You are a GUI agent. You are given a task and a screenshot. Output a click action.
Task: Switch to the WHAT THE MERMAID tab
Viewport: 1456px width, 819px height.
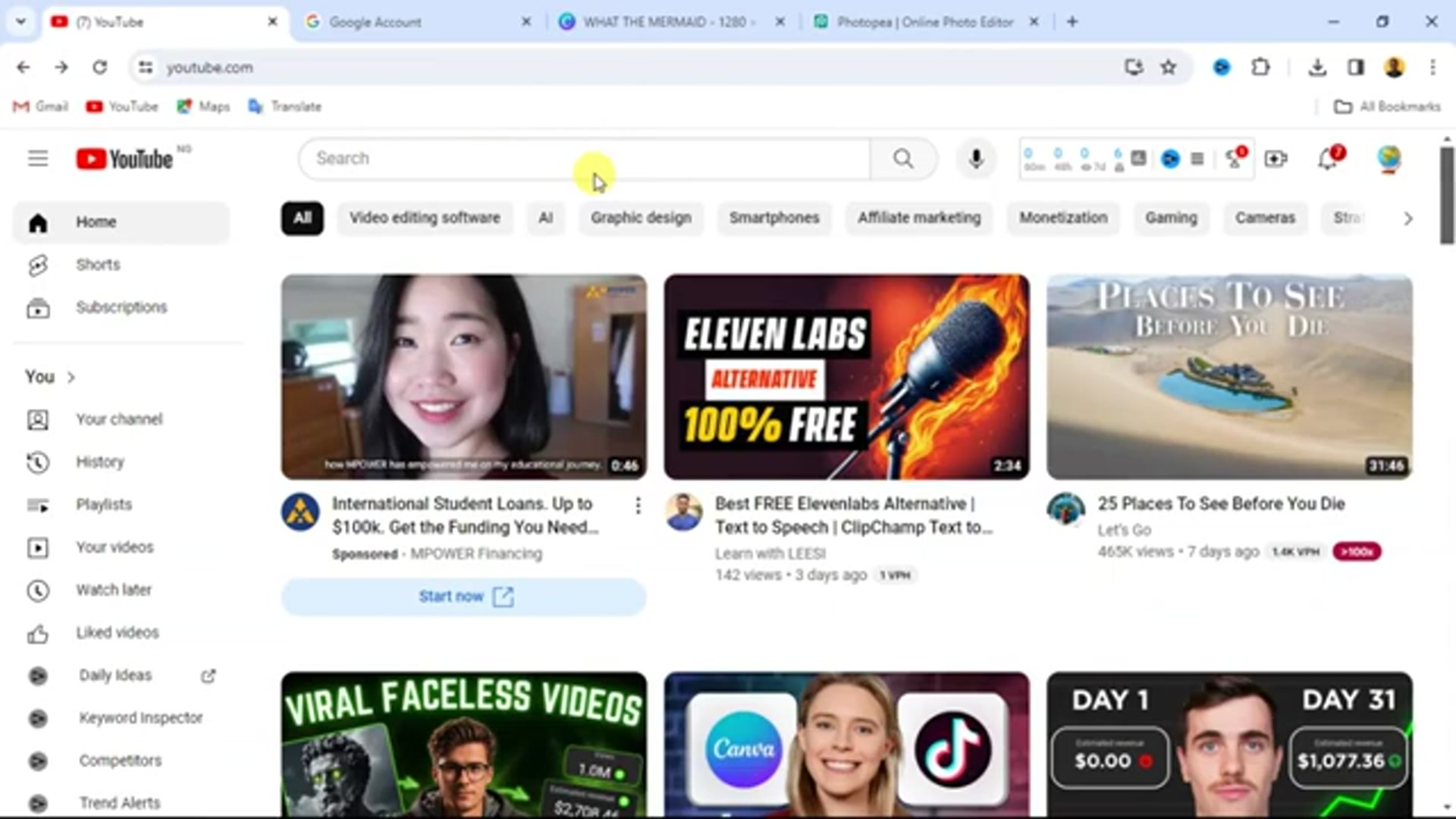671,22
